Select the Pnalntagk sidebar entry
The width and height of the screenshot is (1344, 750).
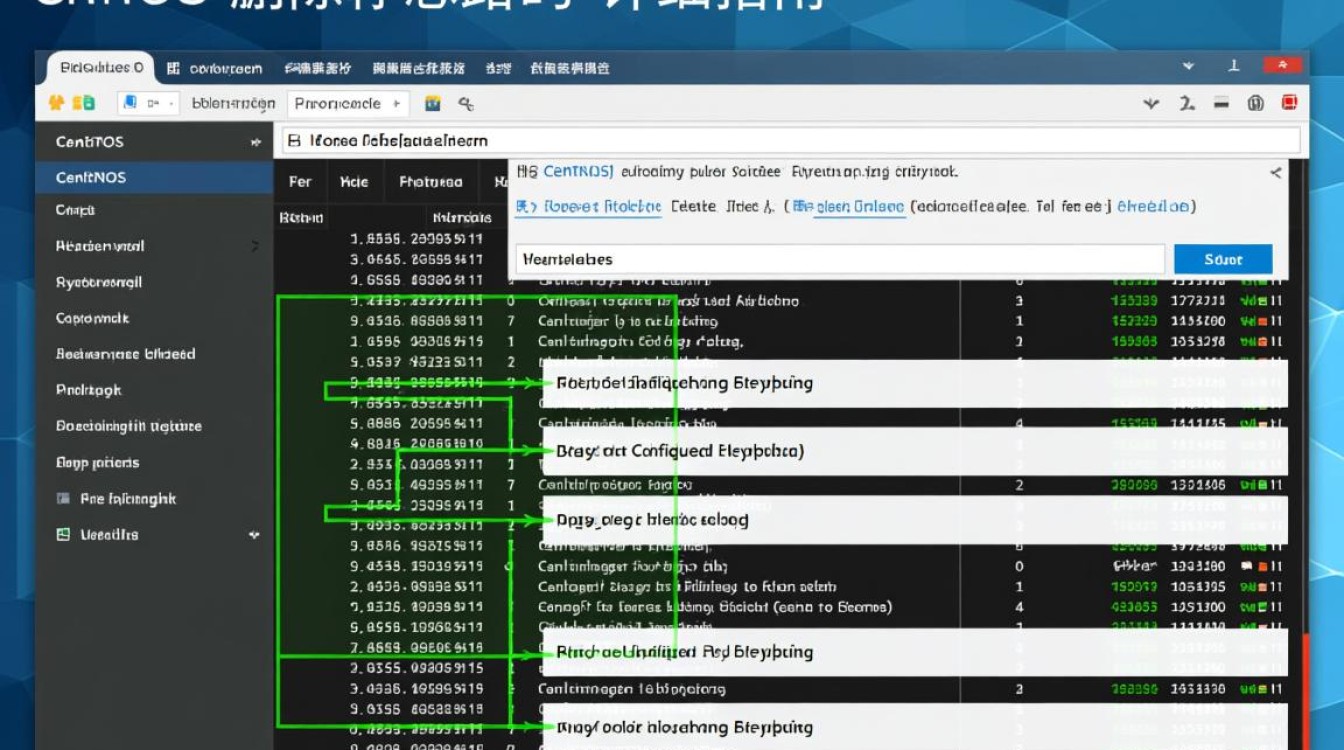[89, 390]
